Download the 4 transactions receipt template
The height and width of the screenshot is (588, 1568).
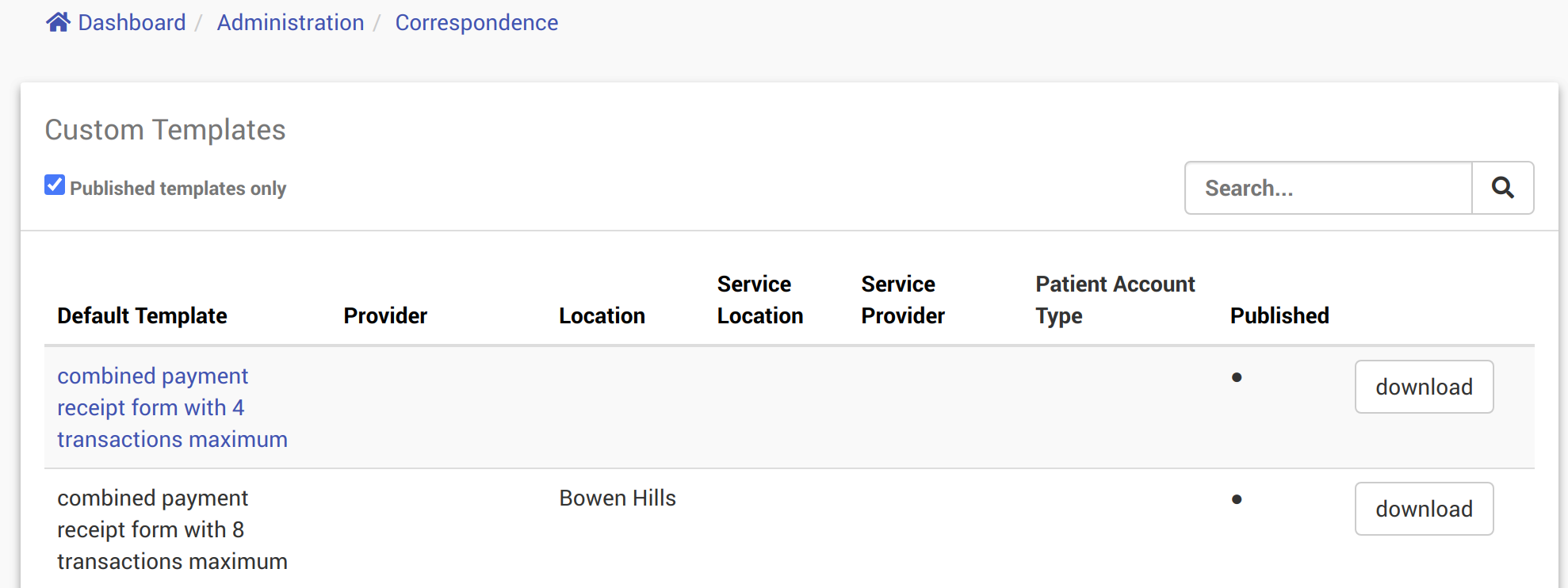pyautogui.click(x=1424, y=387)
